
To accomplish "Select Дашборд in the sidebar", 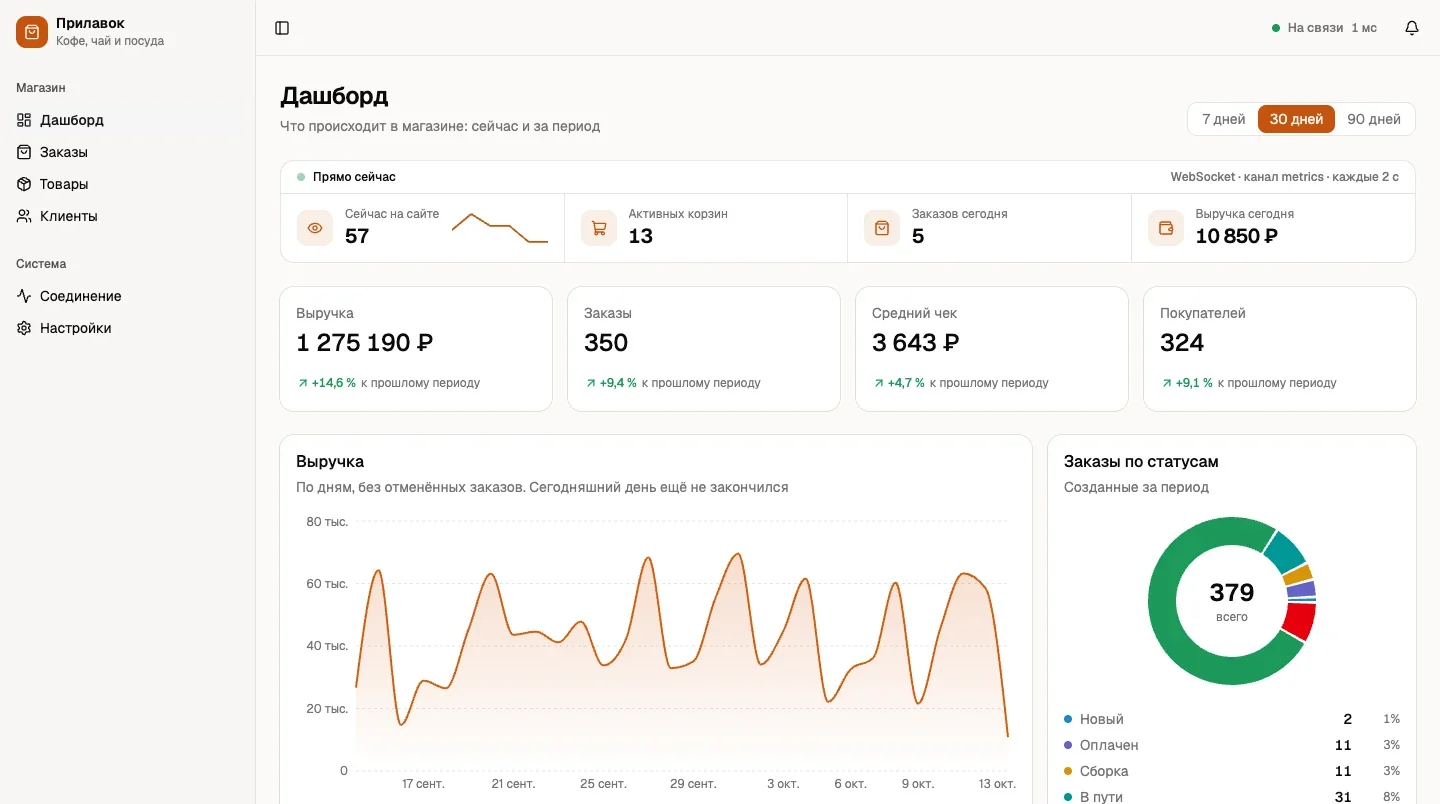I will click(127, 120).
